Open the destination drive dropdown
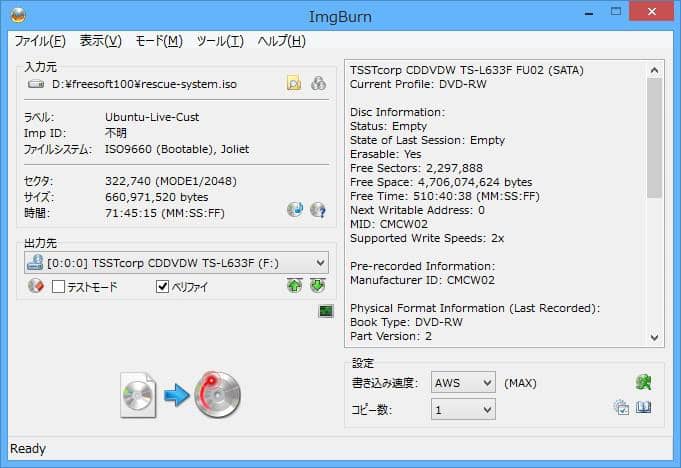Viewport: 681px width, 468px height. tap(321, 263)
